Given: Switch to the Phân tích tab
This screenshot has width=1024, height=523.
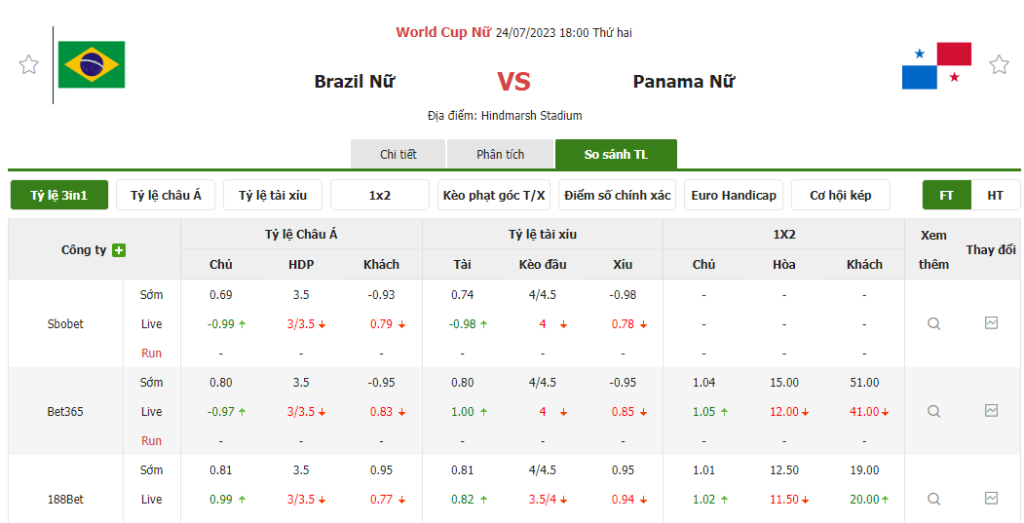Looking at the screenshot, I should click(500, 154).
